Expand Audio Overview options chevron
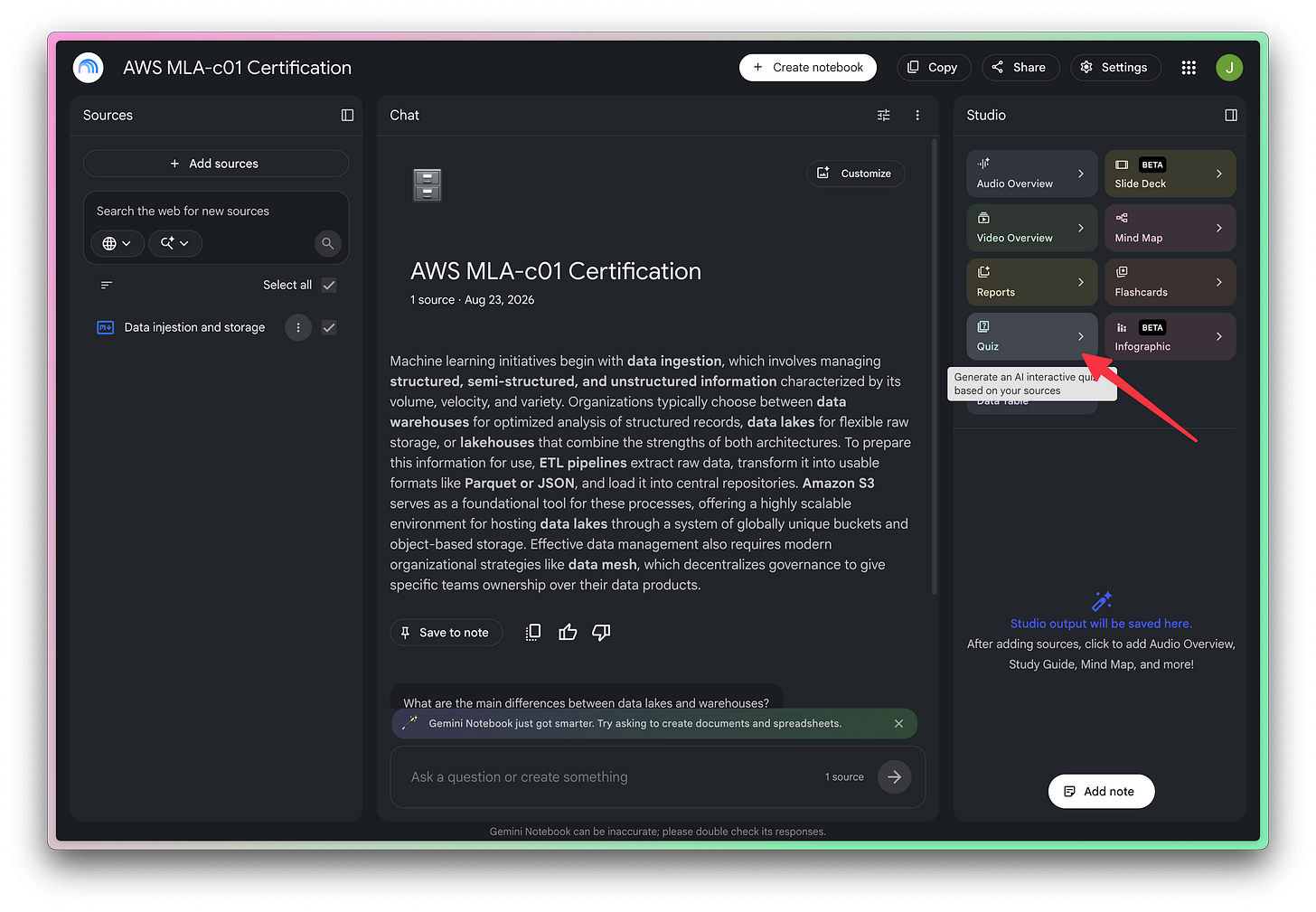 tap(1080, 174)
